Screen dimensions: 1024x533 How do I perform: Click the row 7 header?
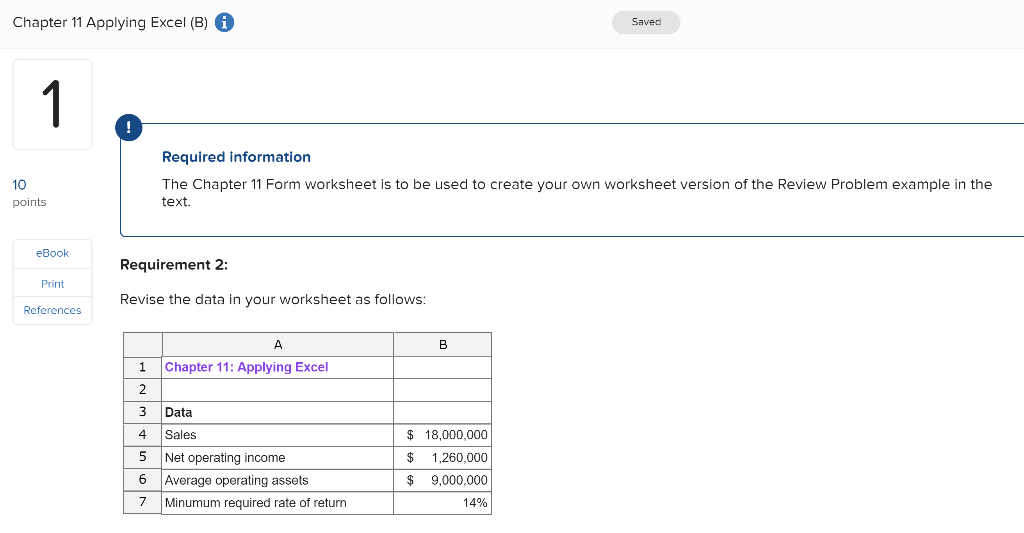[x=142, y=502]
